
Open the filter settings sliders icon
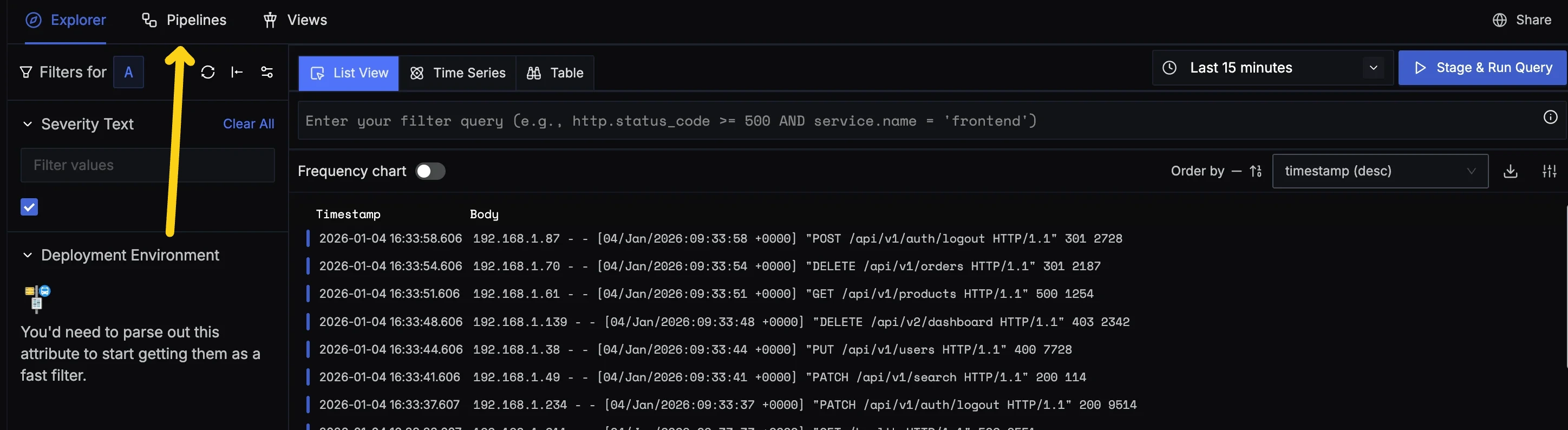(266, 73)
